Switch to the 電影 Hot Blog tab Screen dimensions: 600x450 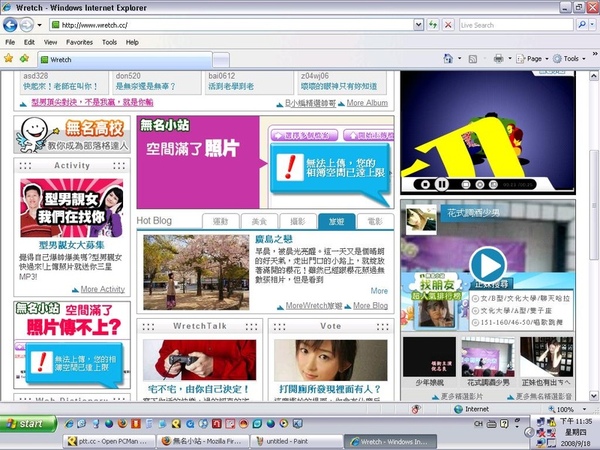(x=375, y=221)
